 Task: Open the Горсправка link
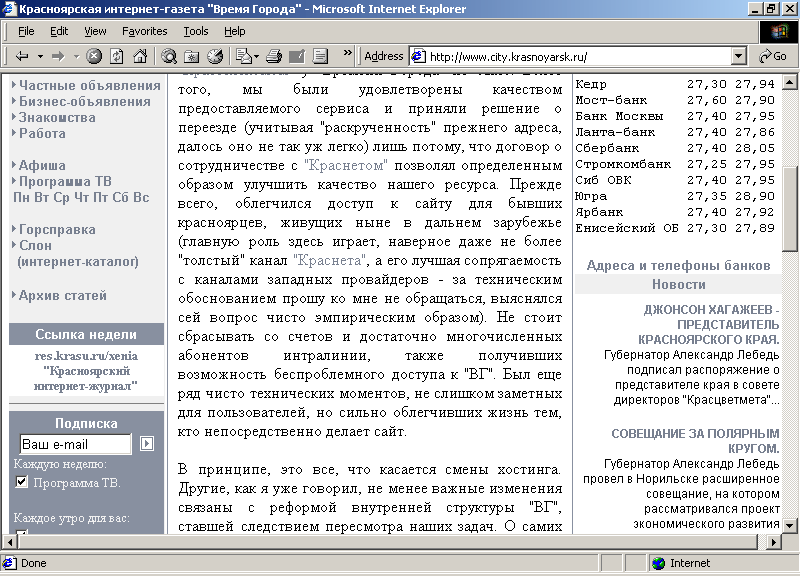pos(57,230)
